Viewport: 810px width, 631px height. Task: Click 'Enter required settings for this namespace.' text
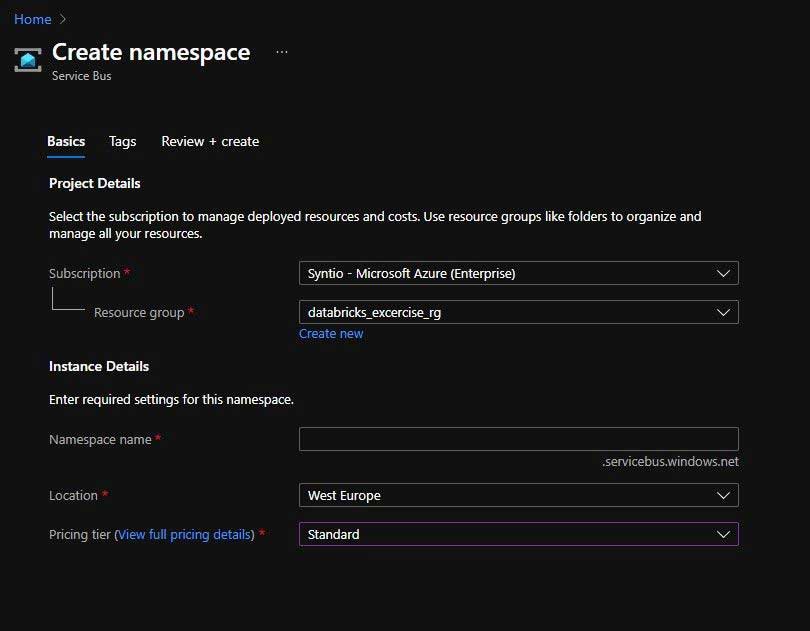(172, 399)
